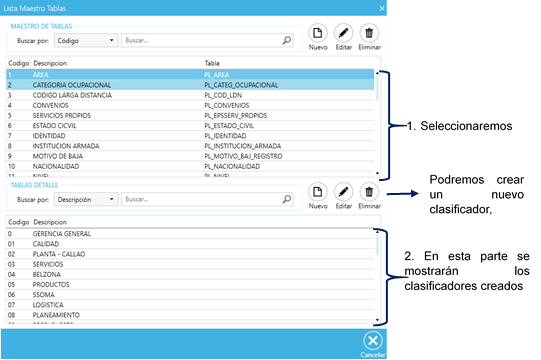Click Editar pencil icon in Maestro de Tablas

pos(343,33)
